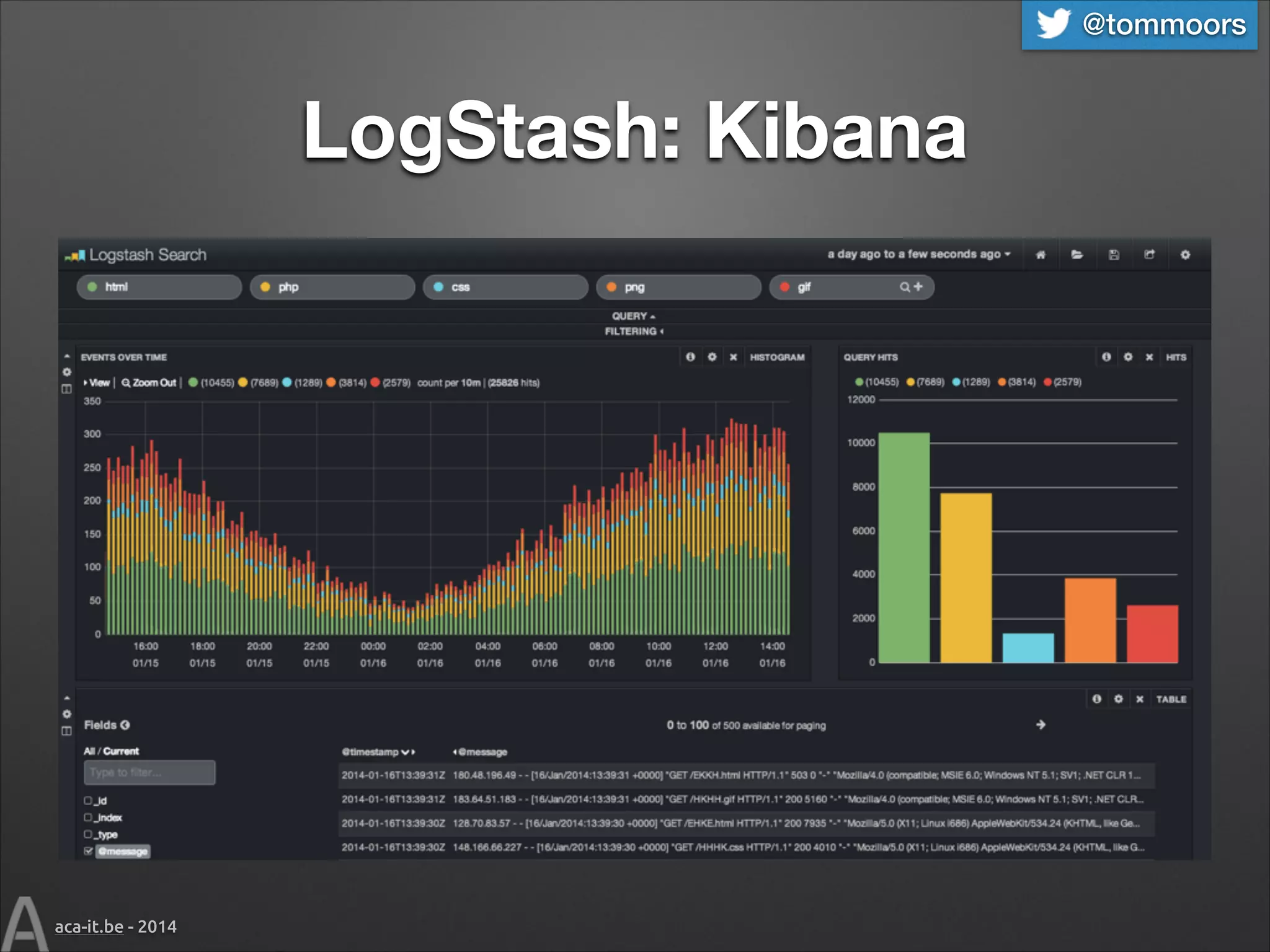Select the @message field label
The height and width of the screenshot is (952, 1270).
pyautogui.click(x=123, y=852)
